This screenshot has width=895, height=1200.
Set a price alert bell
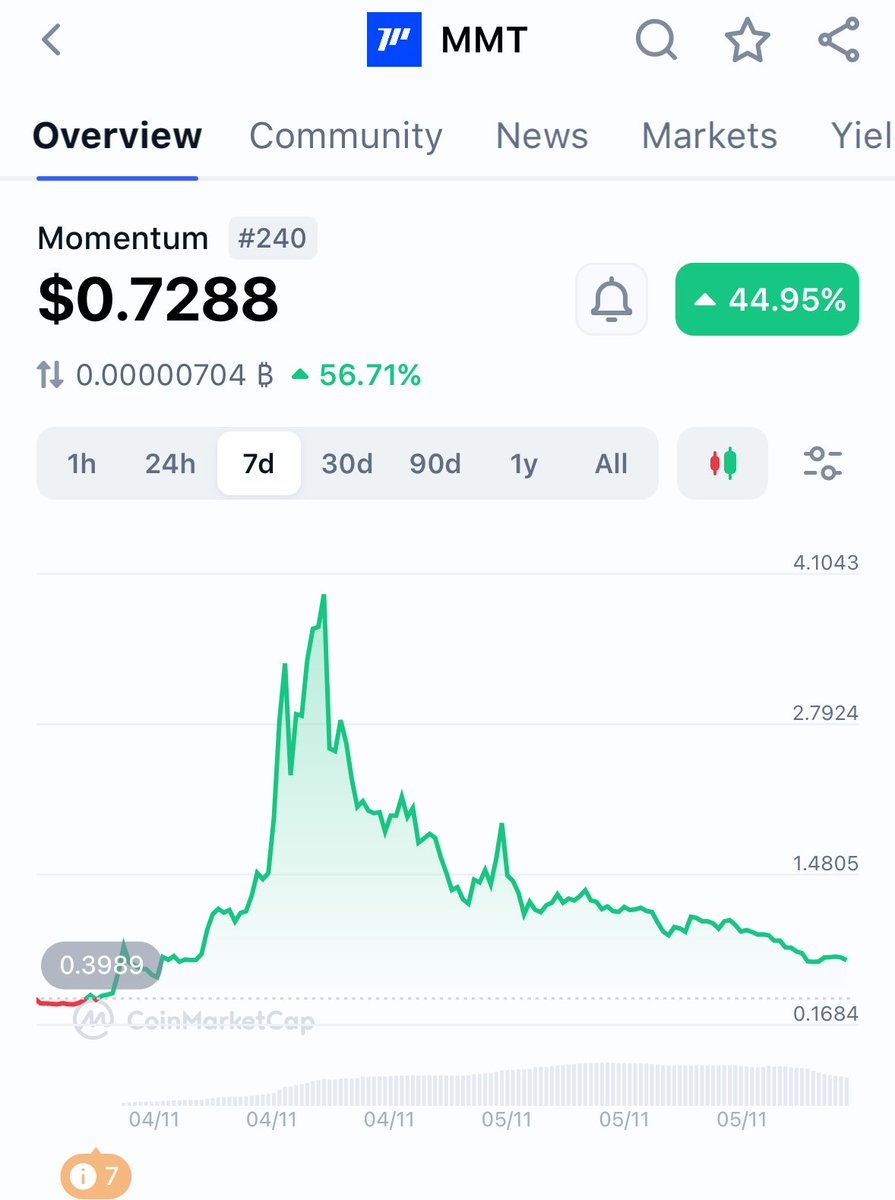point(612,299)
